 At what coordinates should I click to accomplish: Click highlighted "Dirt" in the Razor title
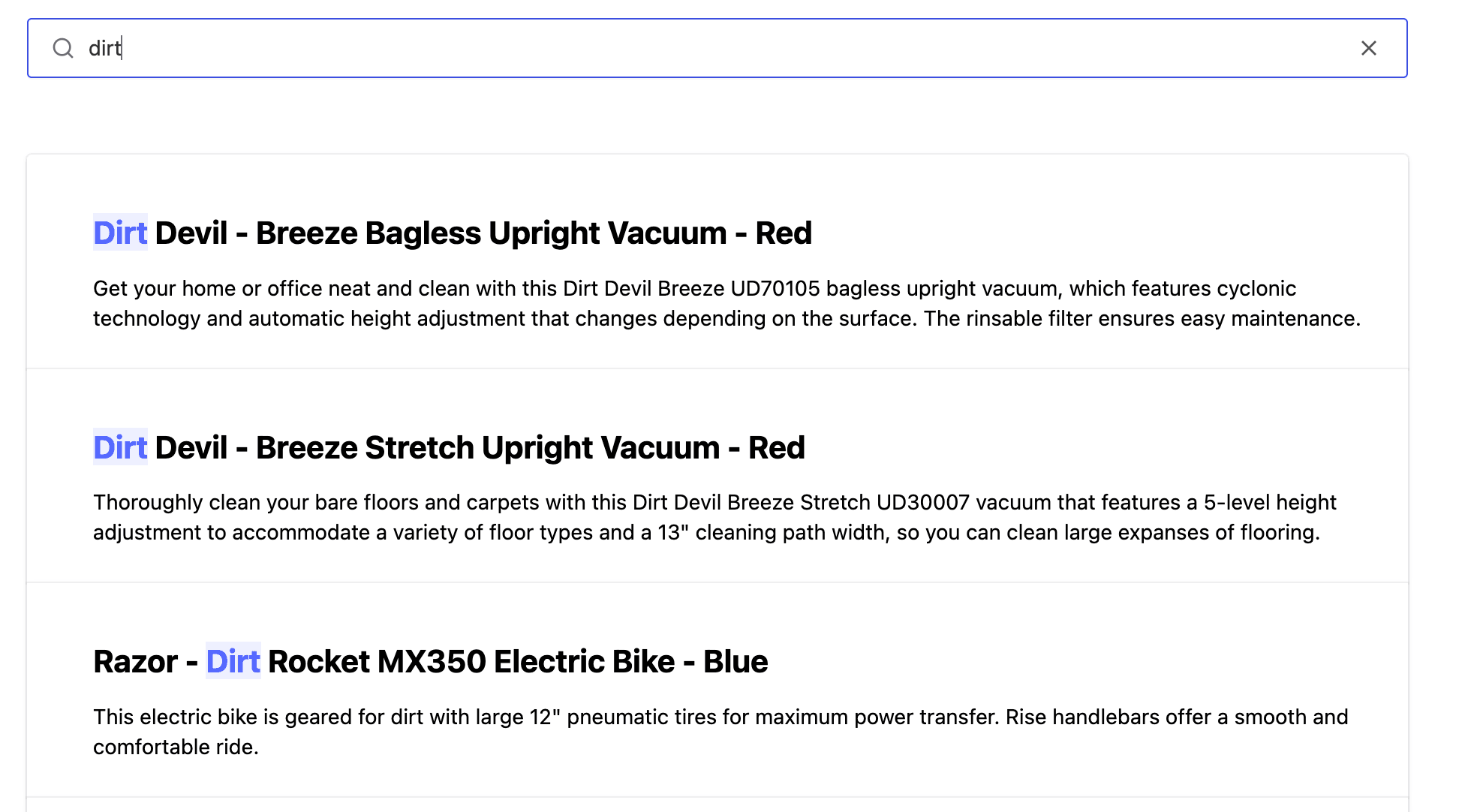coord(233,662)
